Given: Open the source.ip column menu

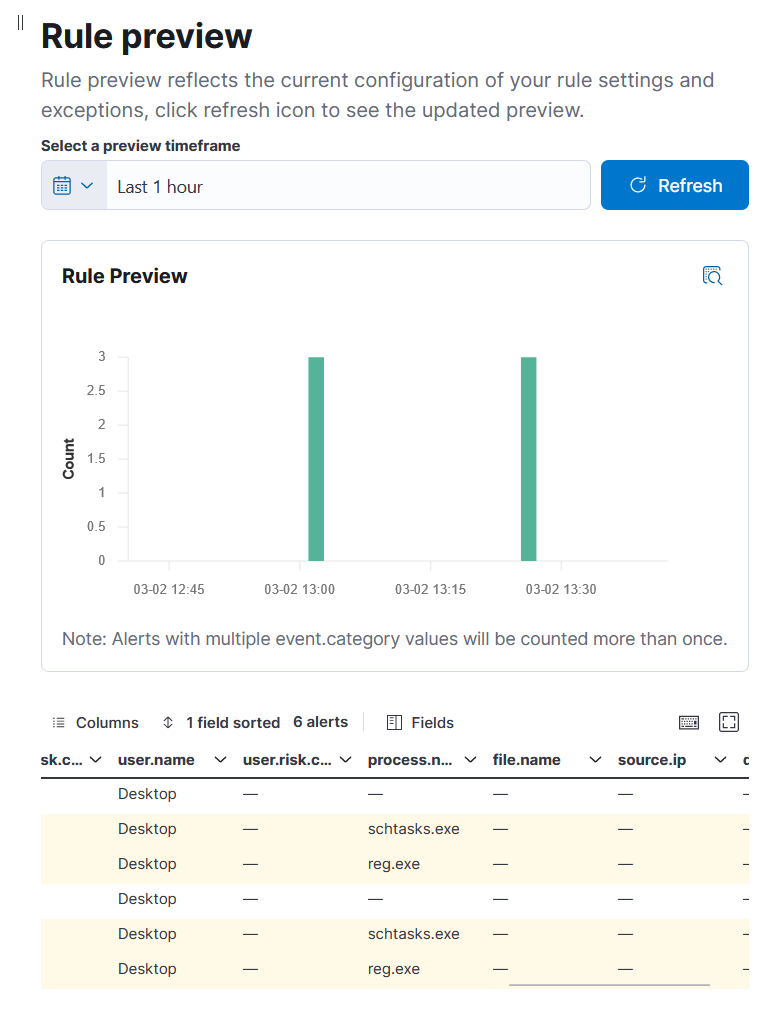Looking at the screenshot, I should pos(720,760).
